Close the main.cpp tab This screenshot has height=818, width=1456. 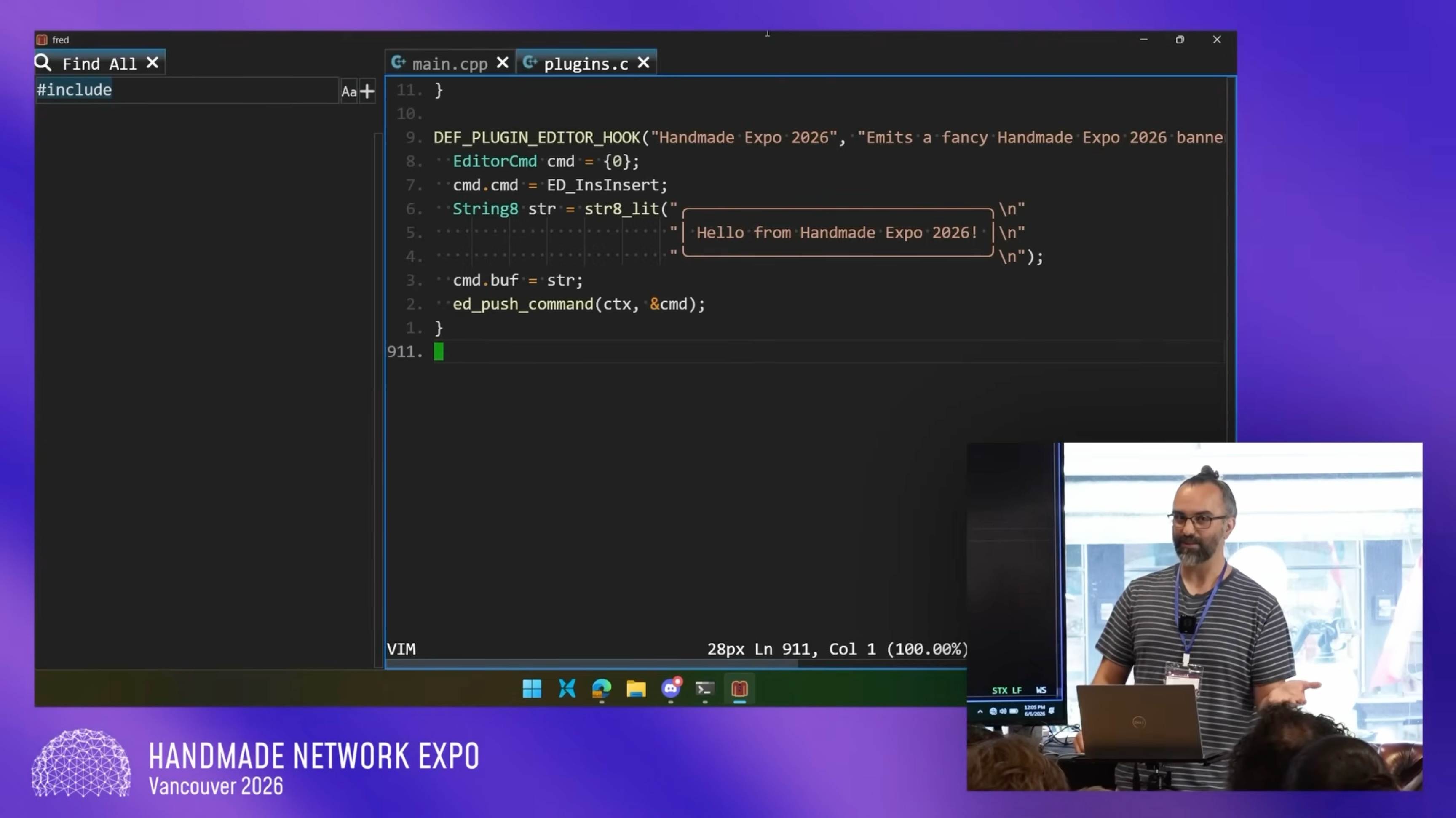tap(503, 63)
